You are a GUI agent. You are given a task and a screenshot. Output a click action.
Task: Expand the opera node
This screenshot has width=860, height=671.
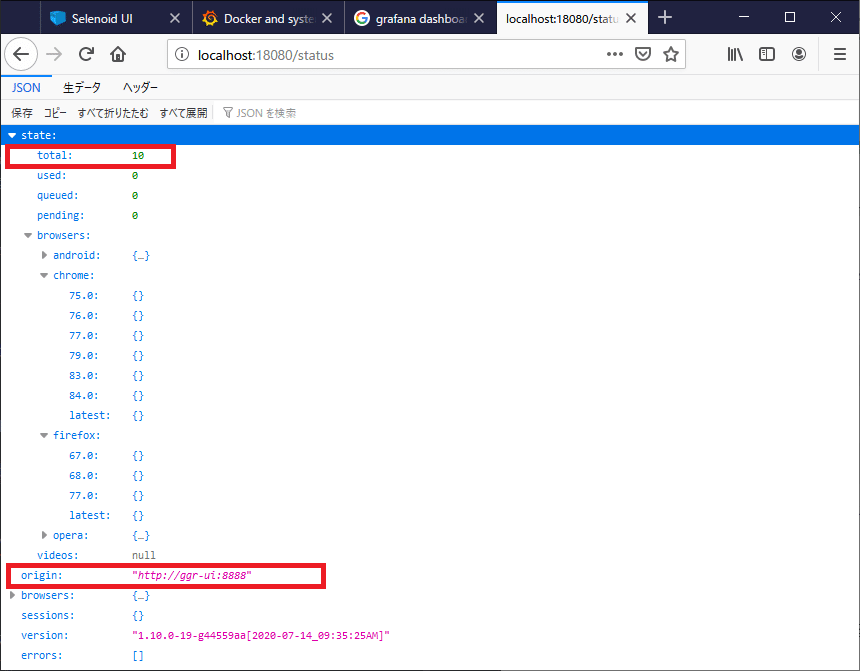tap(44, 535)
